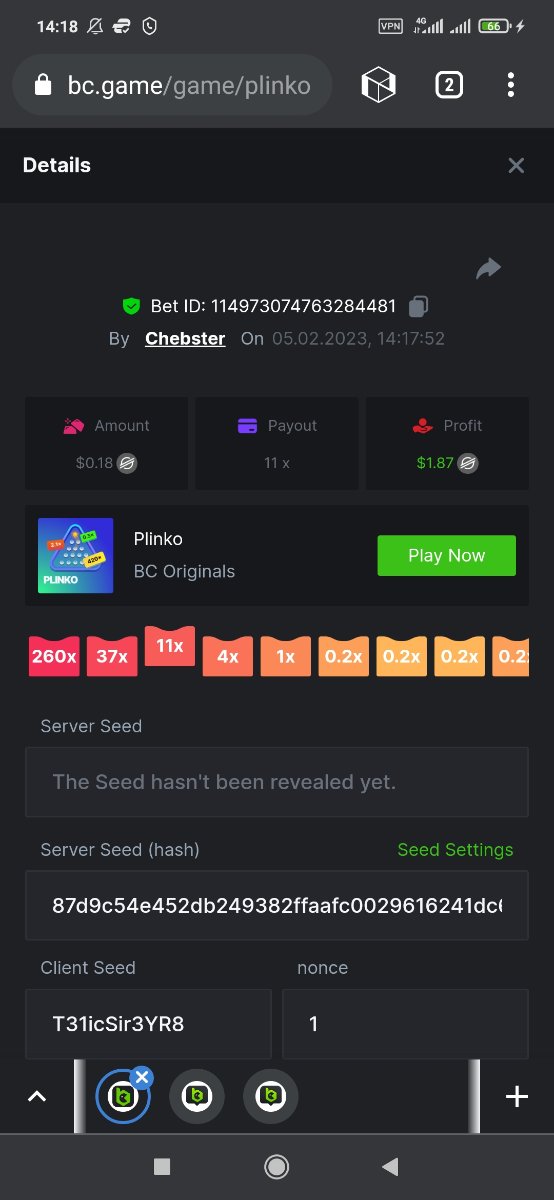
Task: Click the Play Now button
Action: point(446,556)
